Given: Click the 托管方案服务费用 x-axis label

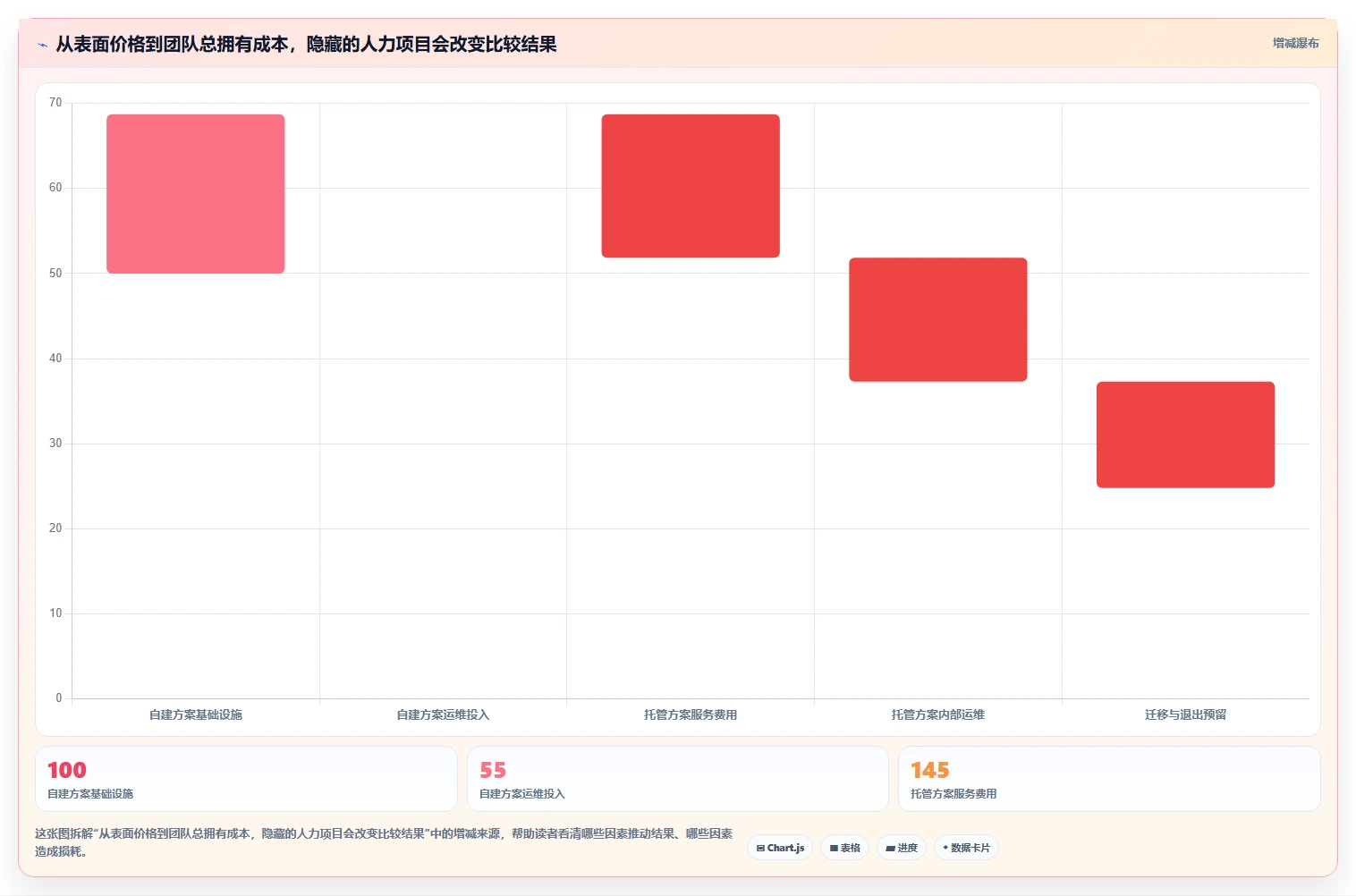Looking at the screenshot, I should tap(691, 714).
